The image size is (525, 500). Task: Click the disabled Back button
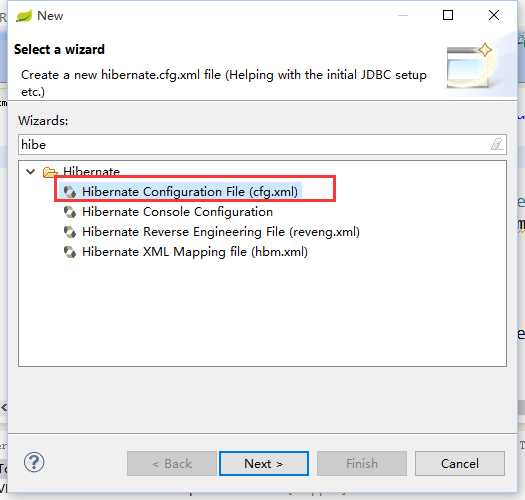tap(171, 463)
